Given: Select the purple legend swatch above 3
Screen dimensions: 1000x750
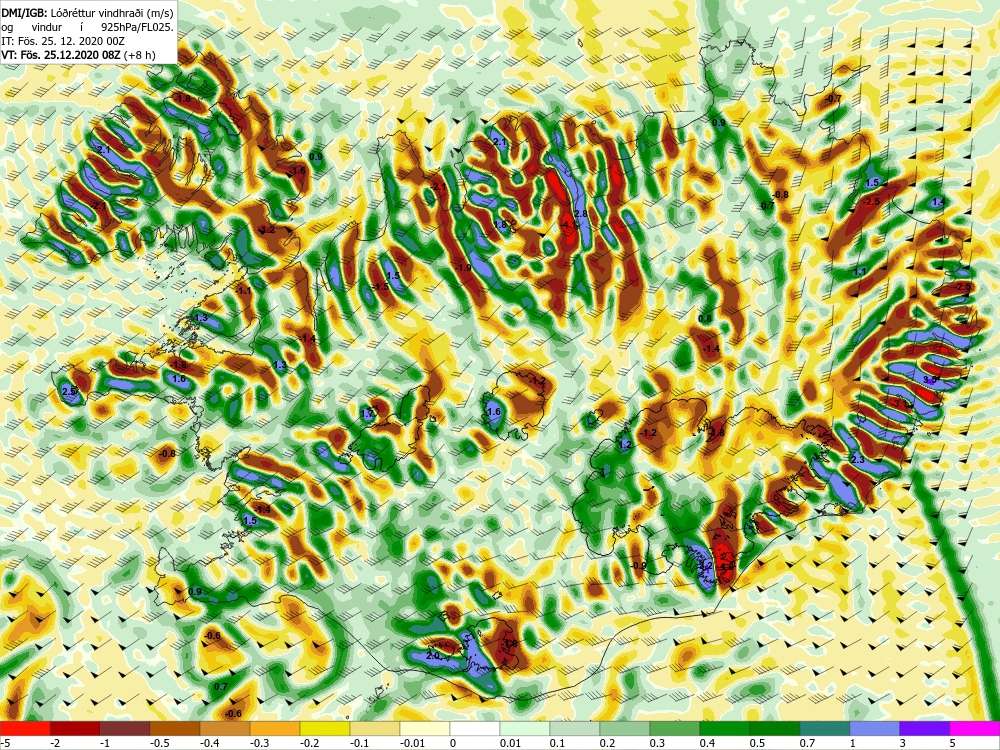Looking at the screenshot, I should coord(925,728).
